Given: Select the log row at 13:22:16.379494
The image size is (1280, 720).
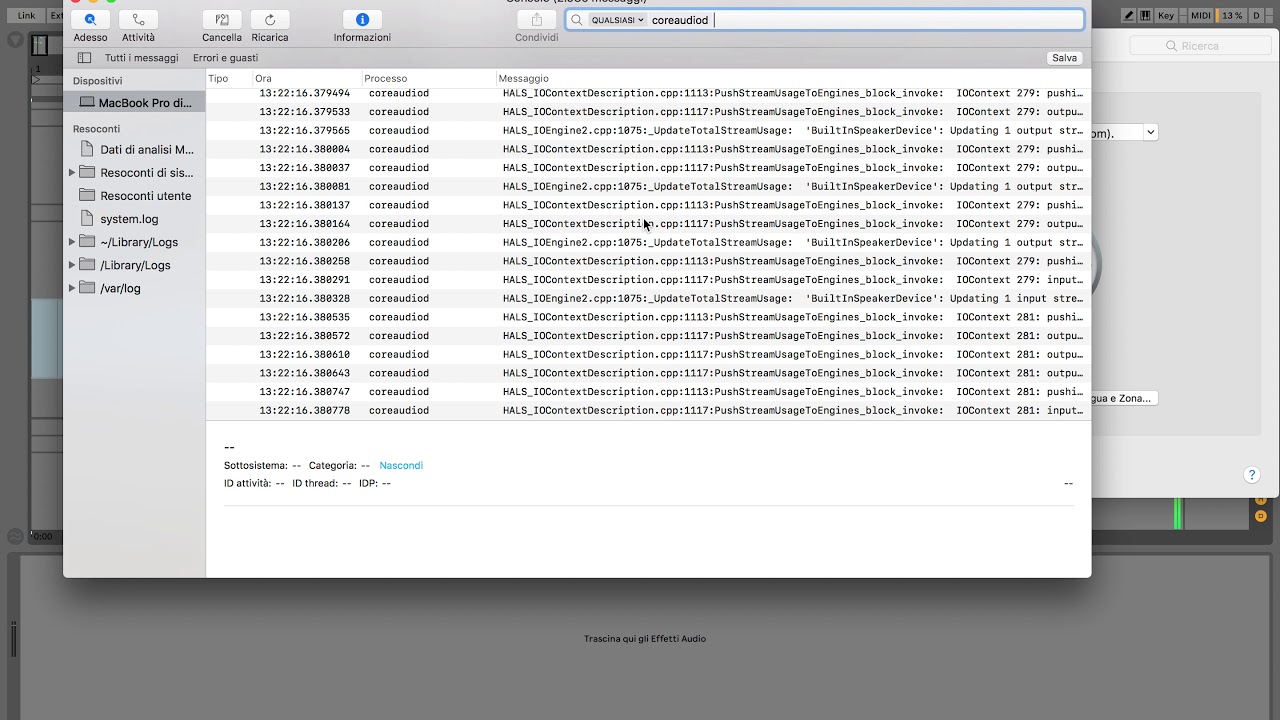Looking at the screenshot, I should pyautogui.click(x=648, y=93).
